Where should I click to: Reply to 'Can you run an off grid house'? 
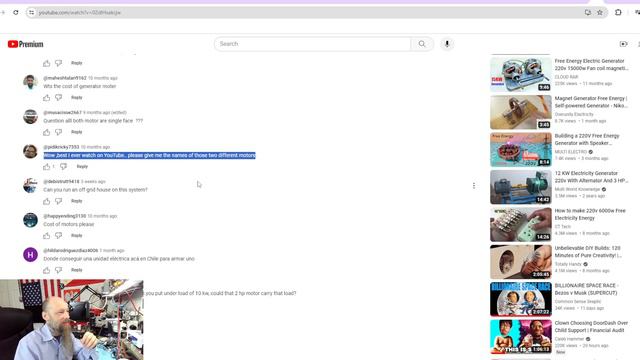[77, 201]
